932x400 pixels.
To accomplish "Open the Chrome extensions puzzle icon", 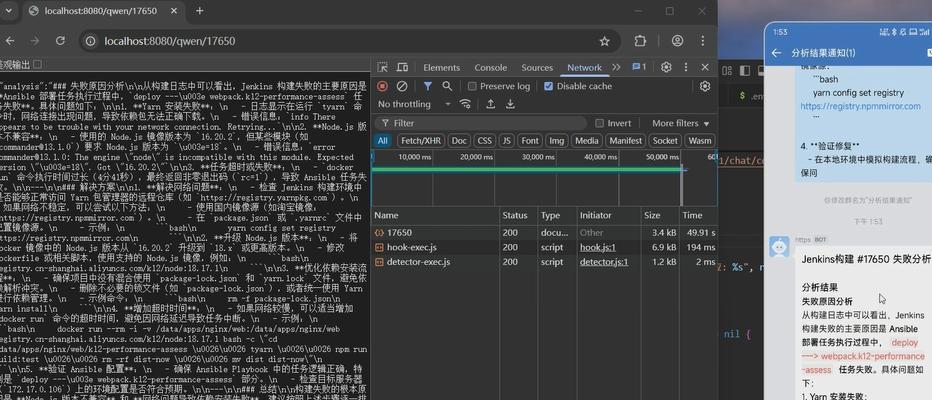I will tap(640, 41).
